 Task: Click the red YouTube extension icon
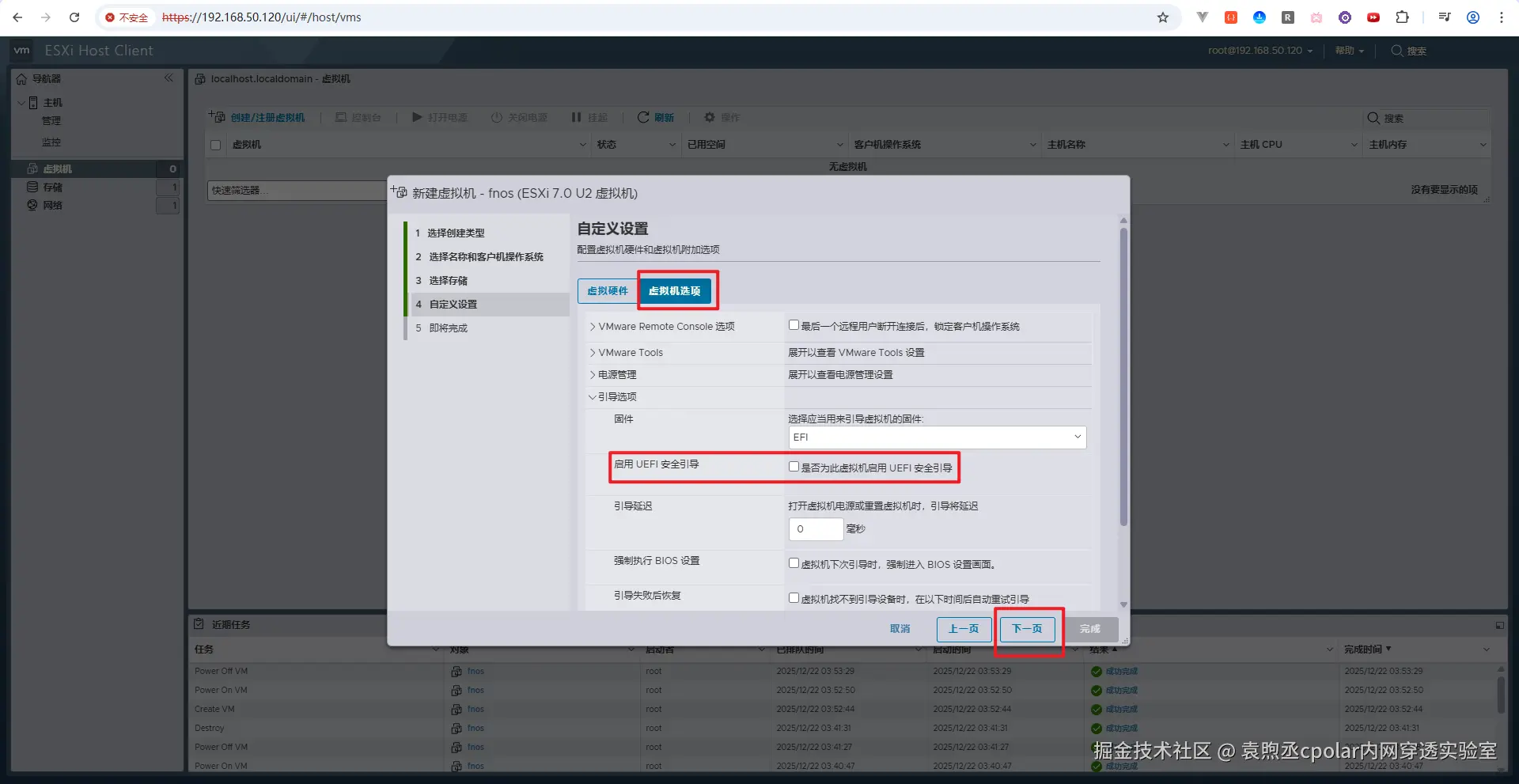(1373, 17)
